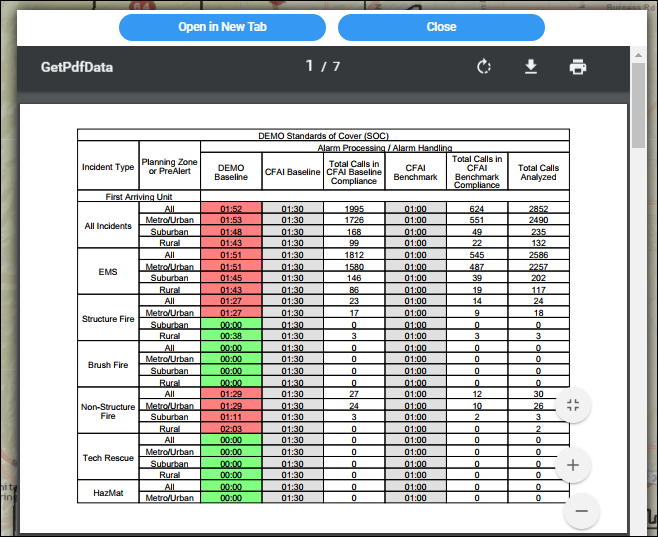658x537 pixels.
Task: Click the red 01:52 DEMO Baseline cell
Action: click(231, 209)
